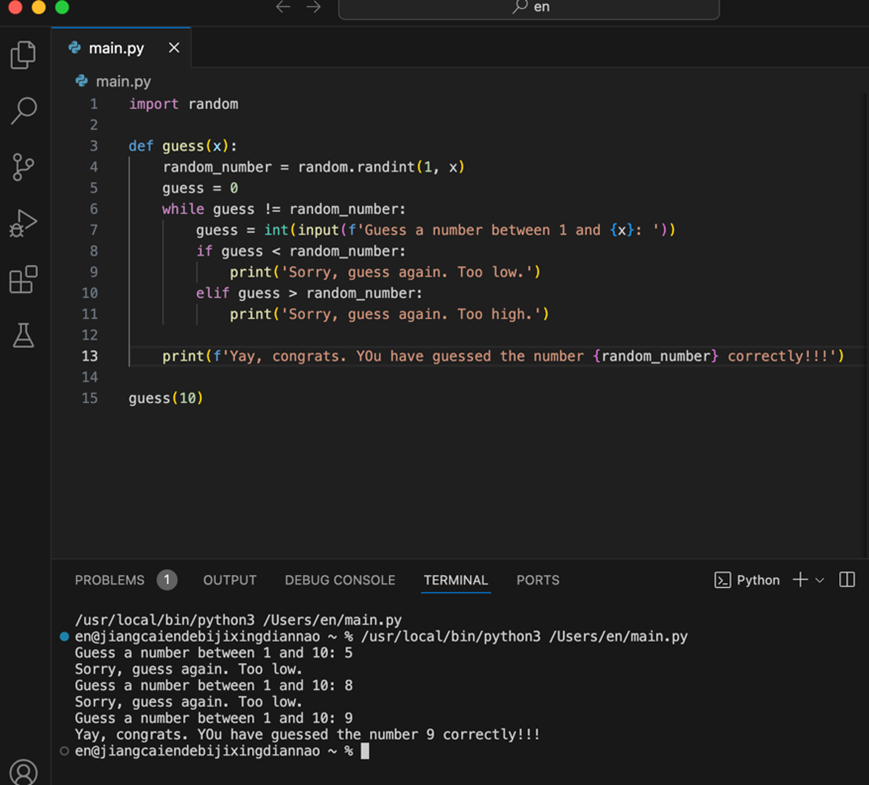Click the 'guess = 0' assignment line

point(200,188)
